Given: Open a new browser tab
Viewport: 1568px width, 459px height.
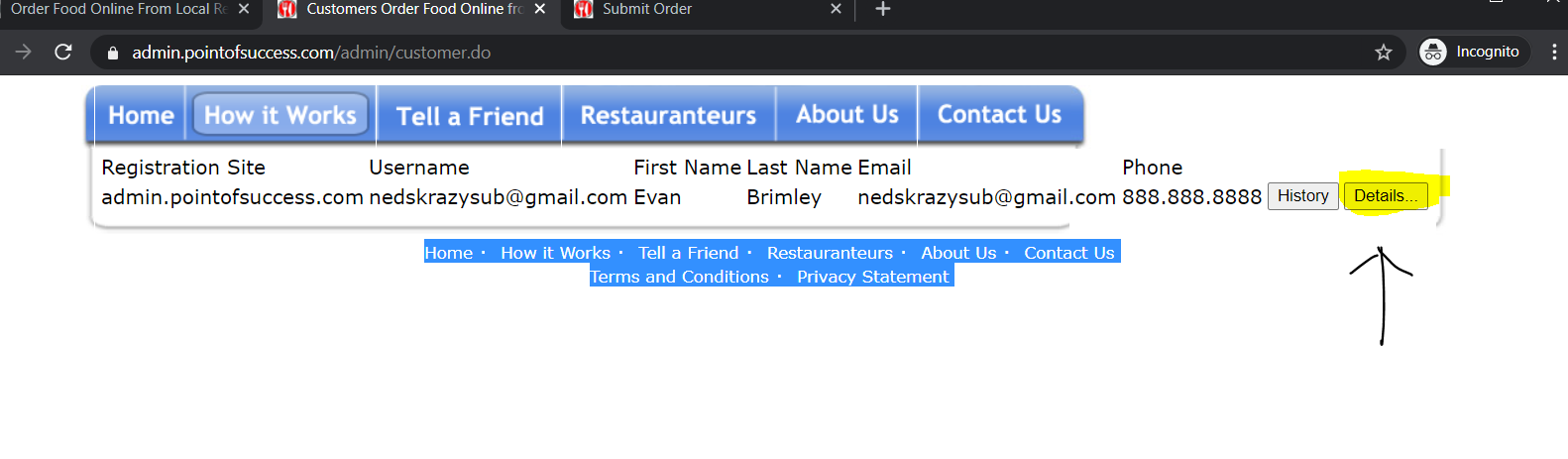Looking at the screenshot, I should click(883, 9).
